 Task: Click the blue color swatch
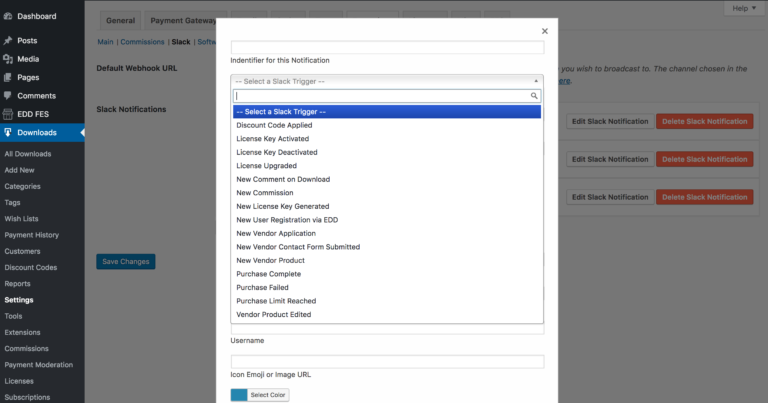tap(239, 395)
